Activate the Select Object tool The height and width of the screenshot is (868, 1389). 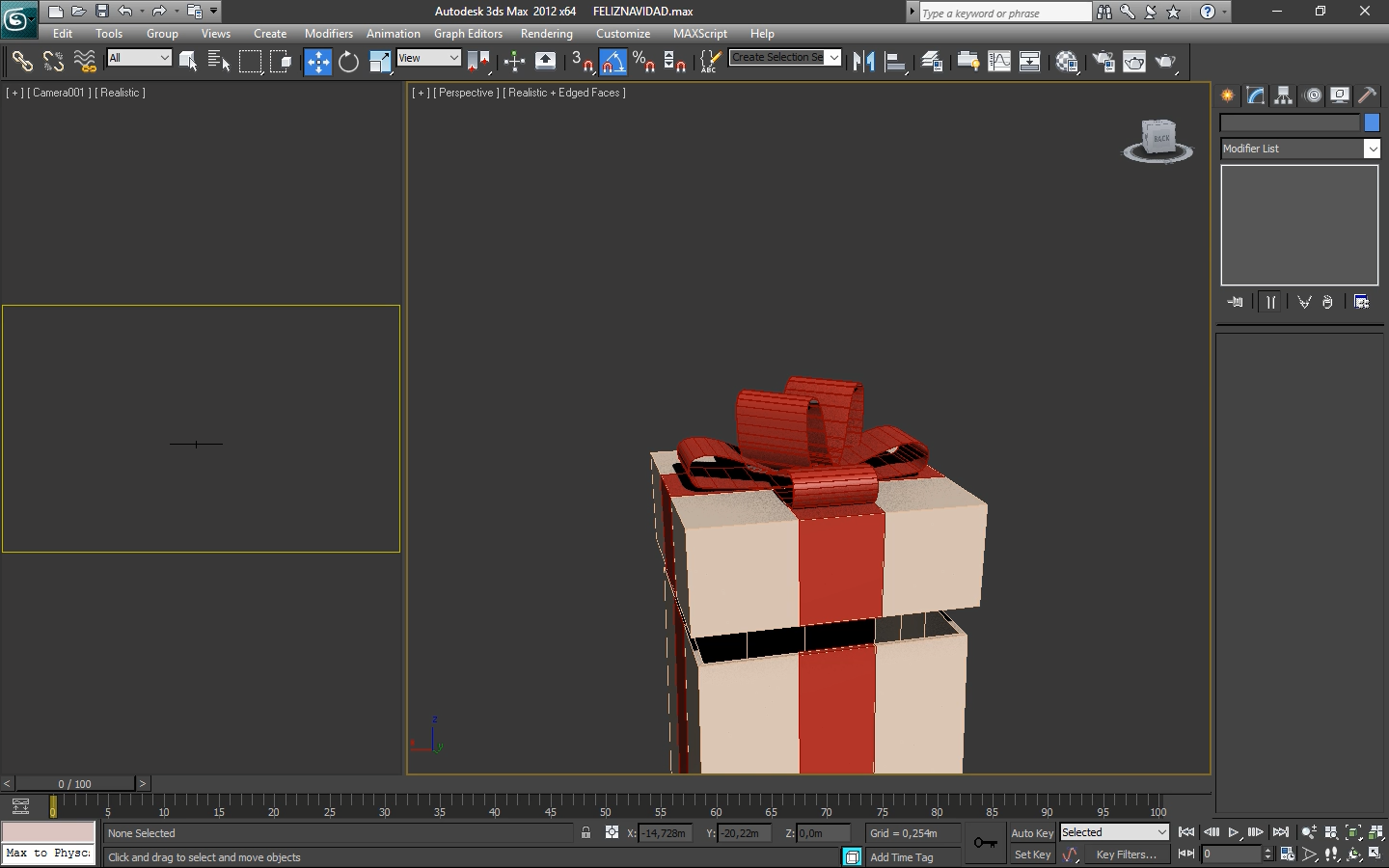pos(188,62)
